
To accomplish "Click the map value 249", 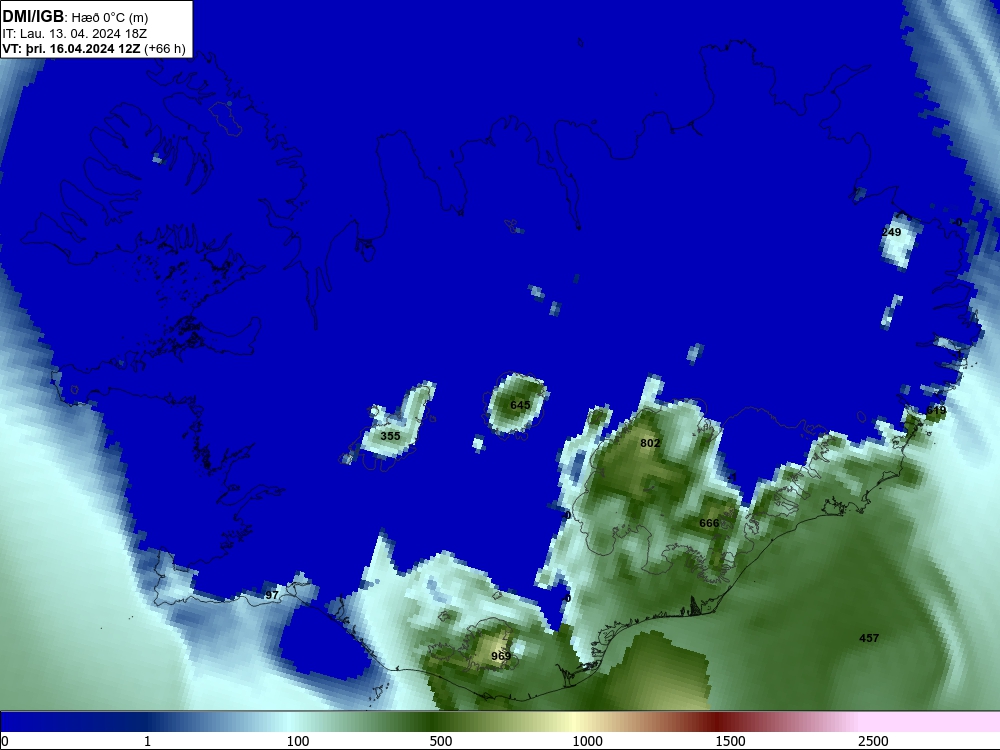I will coord(891,232).
